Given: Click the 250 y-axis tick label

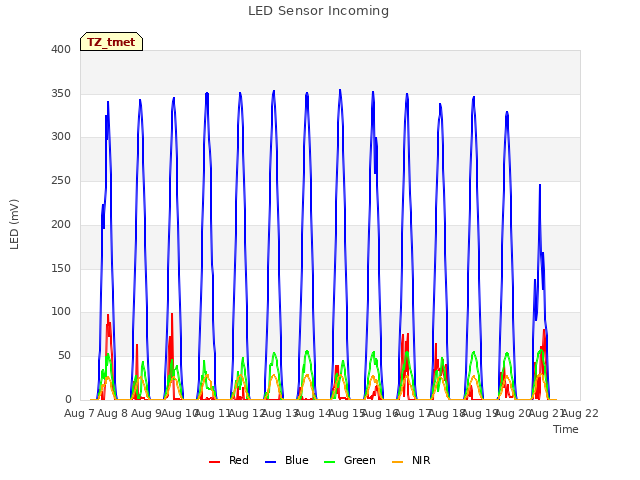Looking at the screenshot, I should coord(61,180).
